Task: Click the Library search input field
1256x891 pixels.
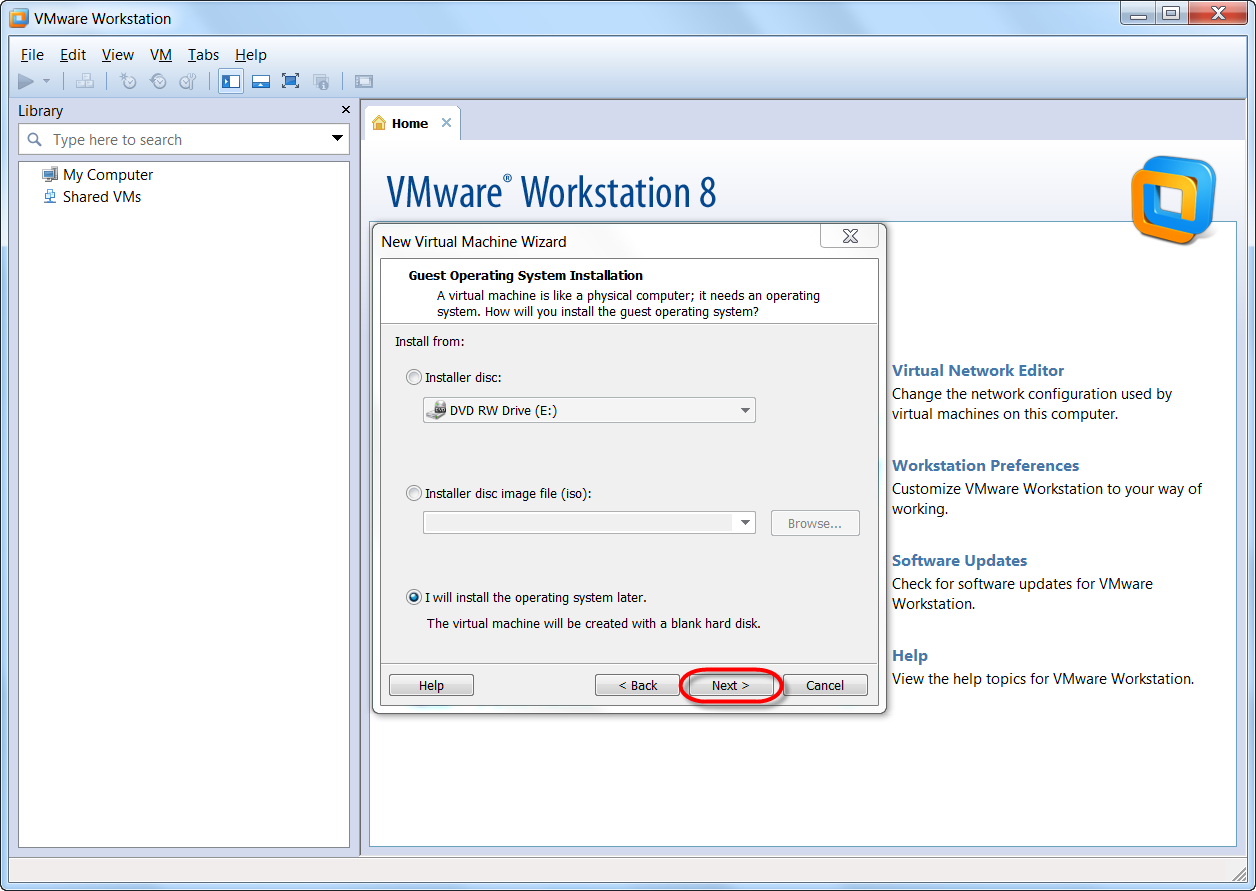Action: (185, 139)
